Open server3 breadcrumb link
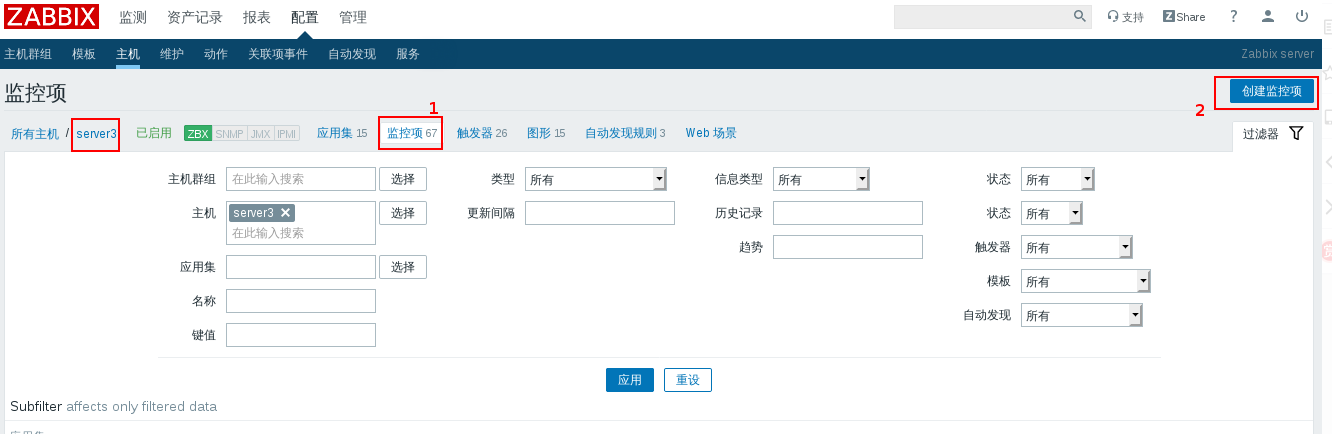This screenshot has height=434, width=1332. [x=96, y=133]
